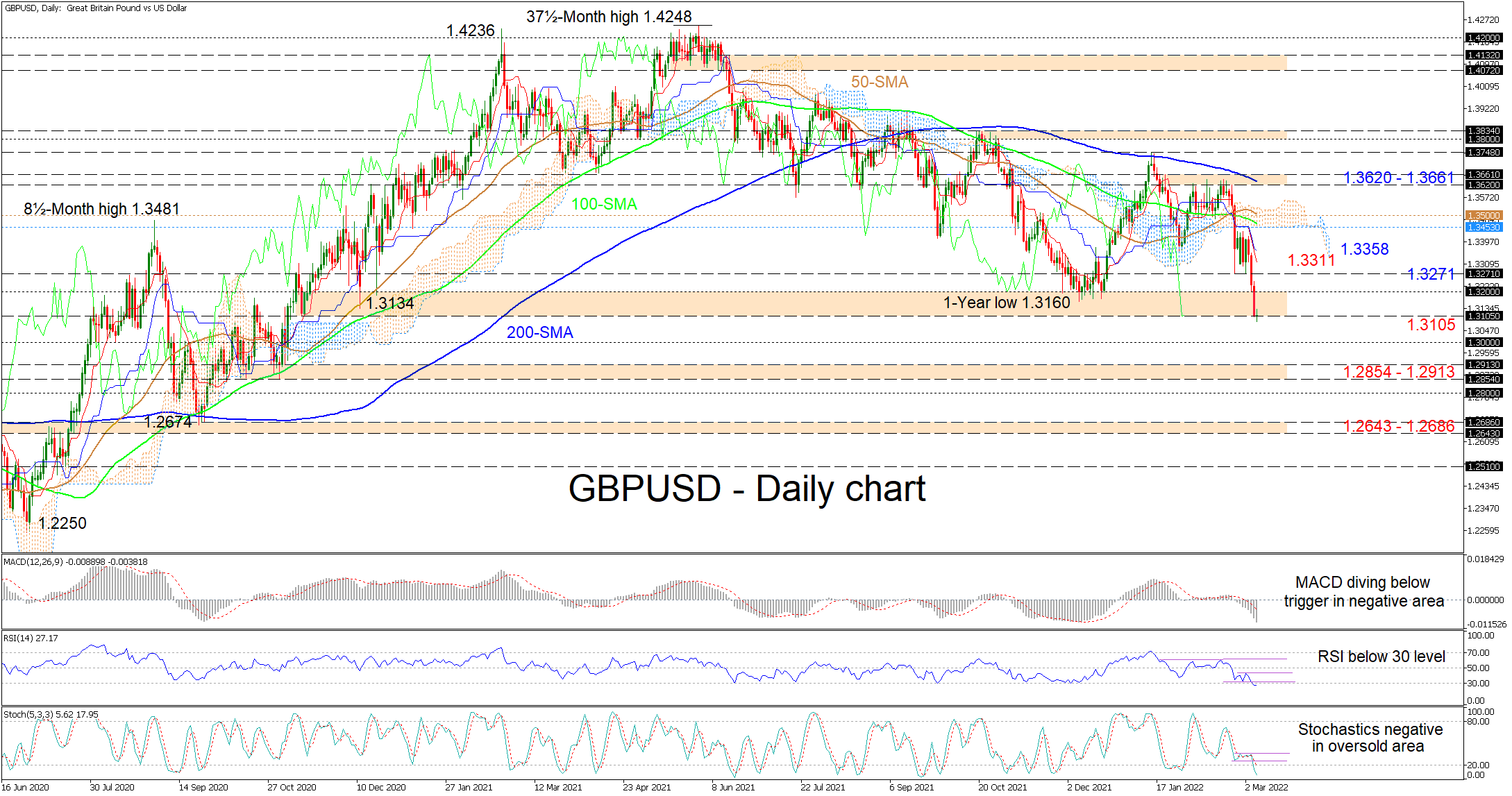Click the 200-SMA blue label
The height and width of the screenshot is (796, 1512).
click(x=539, y=332)
